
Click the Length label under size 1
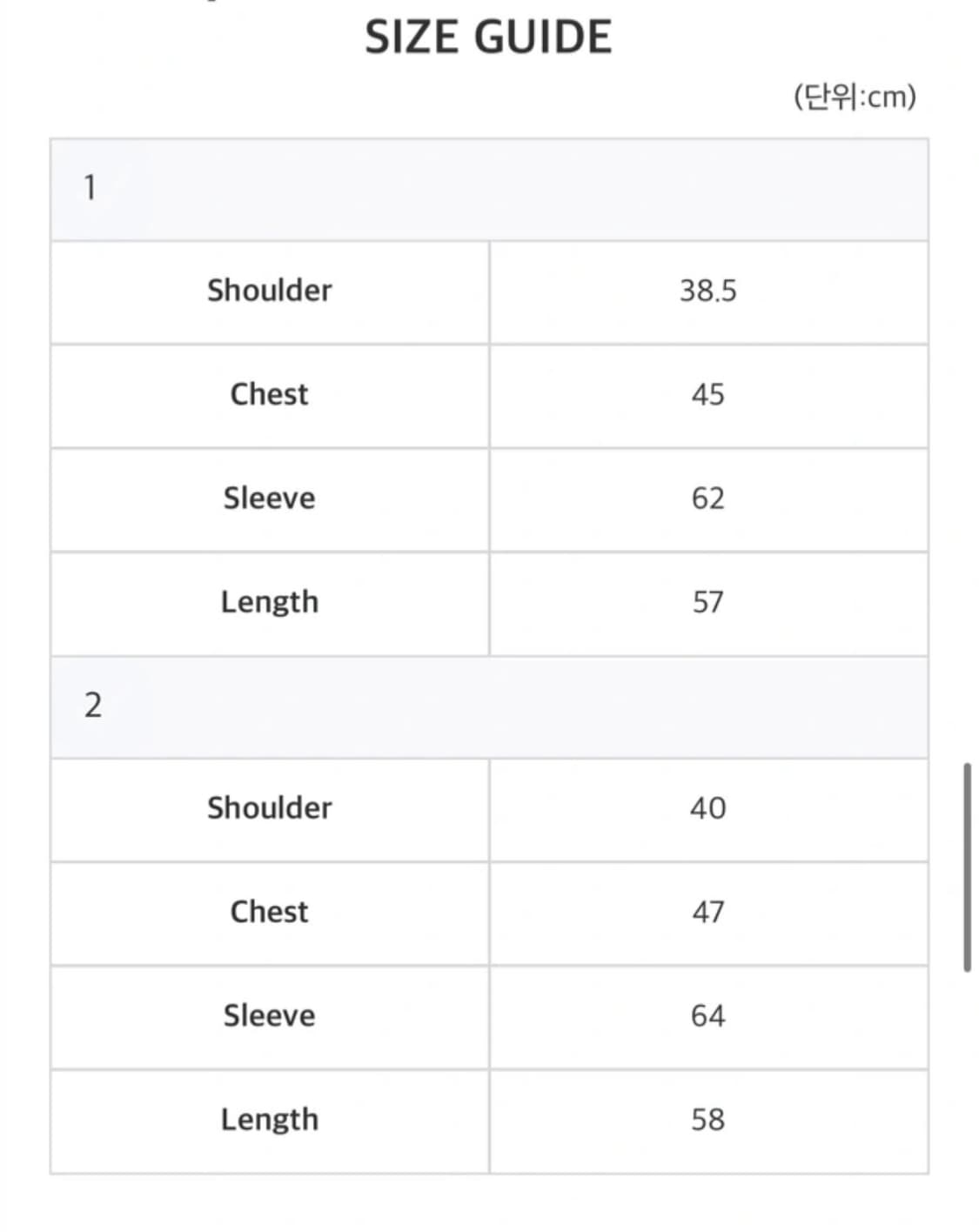(270, 602)
